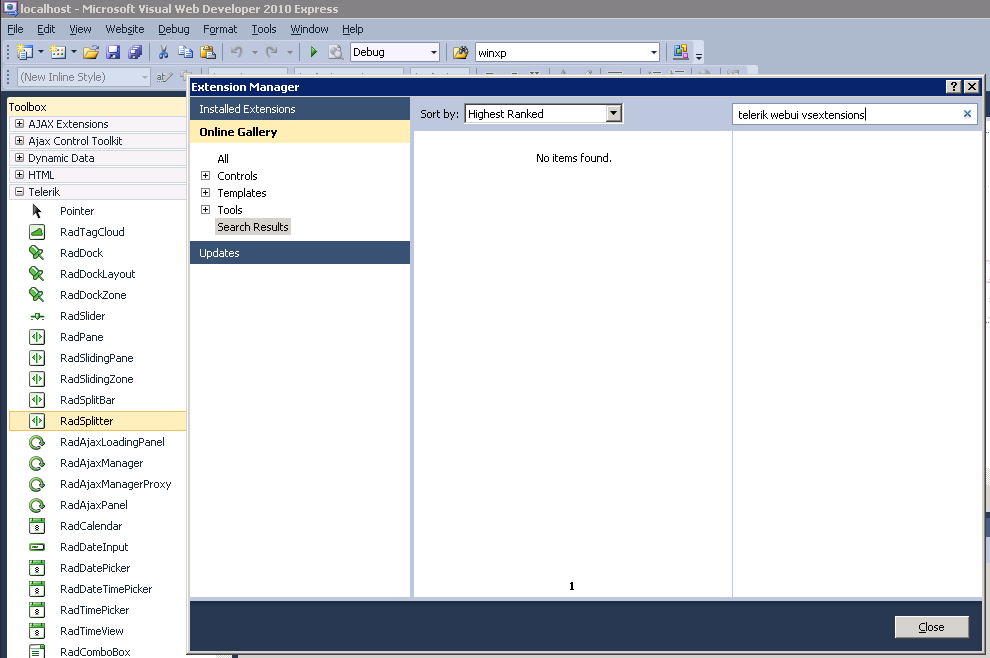Select the RadSlider toolbox icon

click(x=37, y=316)
